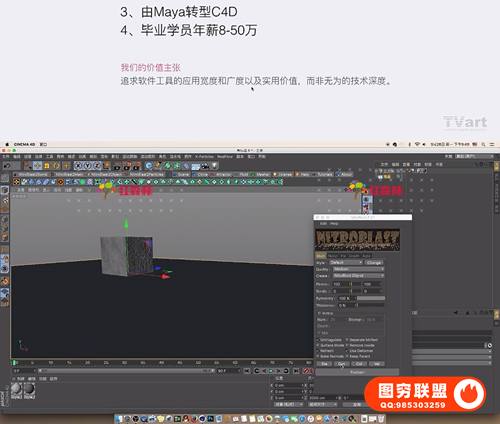The height and width of the screenshot is (424, 500).
Task: Click the Col button in NitroBlast
Action: pyautogui.click(x=359, y=364)
